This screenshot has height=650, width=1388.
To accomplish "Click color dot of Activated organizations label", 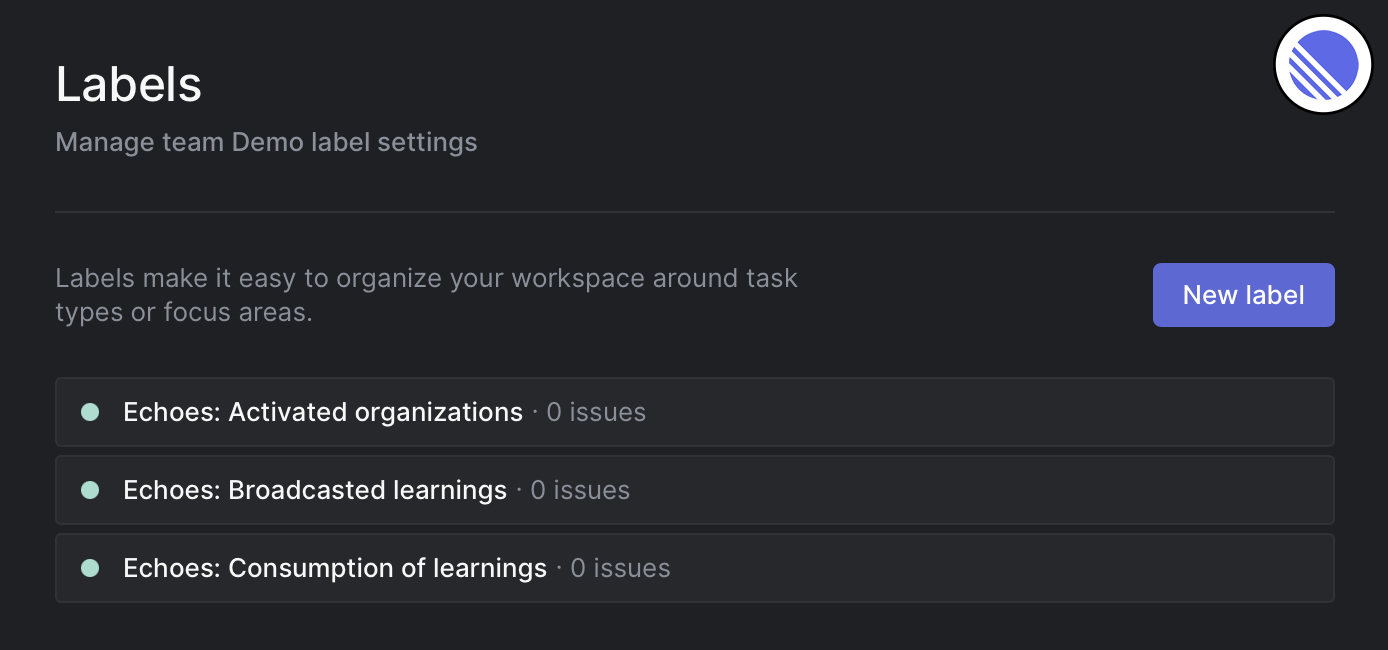I will point(90,412).
